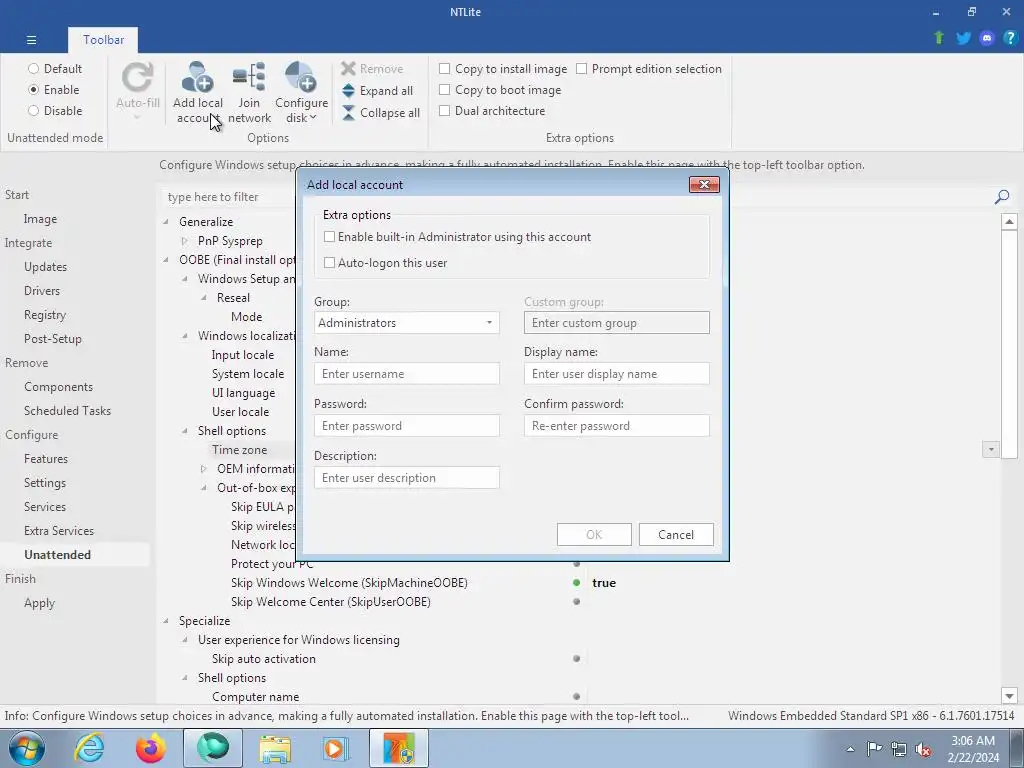1024x768 pixels.
Task: Collapse User experience for Windows licensing node
Action: pyautogui.click(x=185, y=640)
